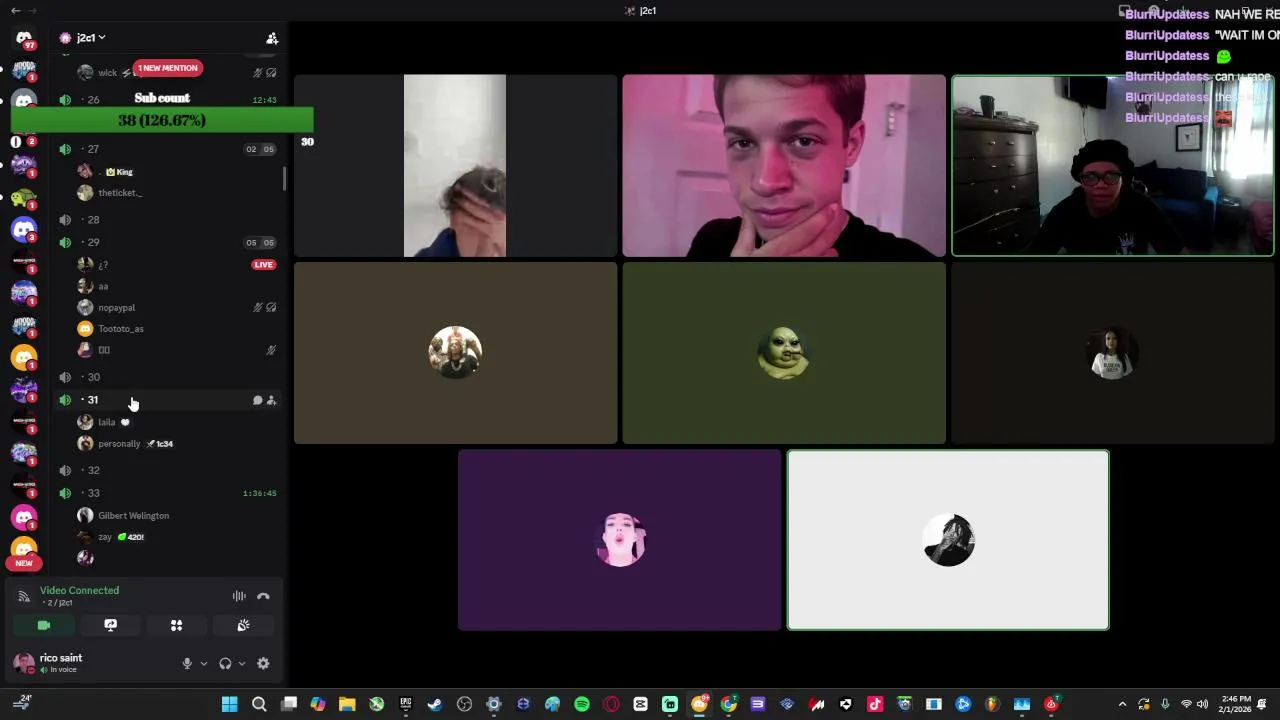Open Spotify from the taskbar
The height and width of the screenshot is (720, 1280).
582,704
